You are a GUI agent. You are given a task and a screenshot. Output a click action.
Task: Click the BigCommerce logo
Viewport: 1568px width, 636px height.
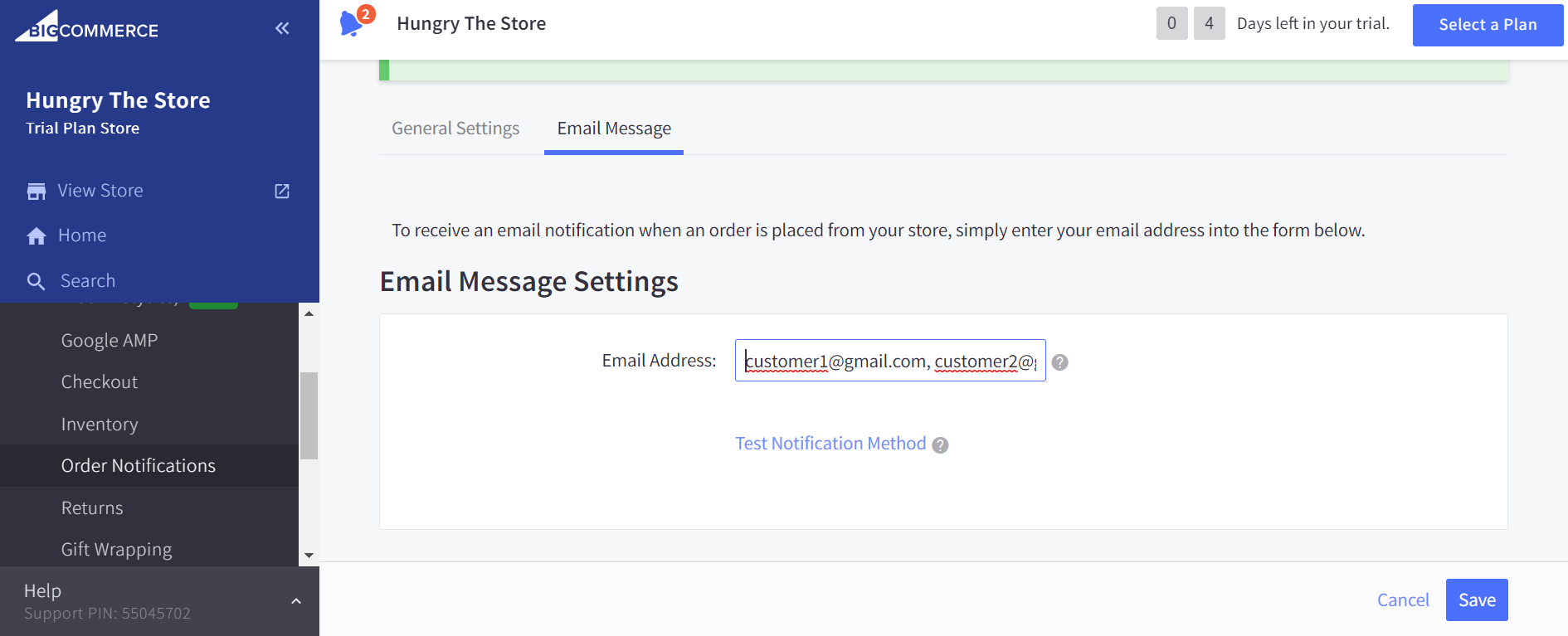(86, 27)
